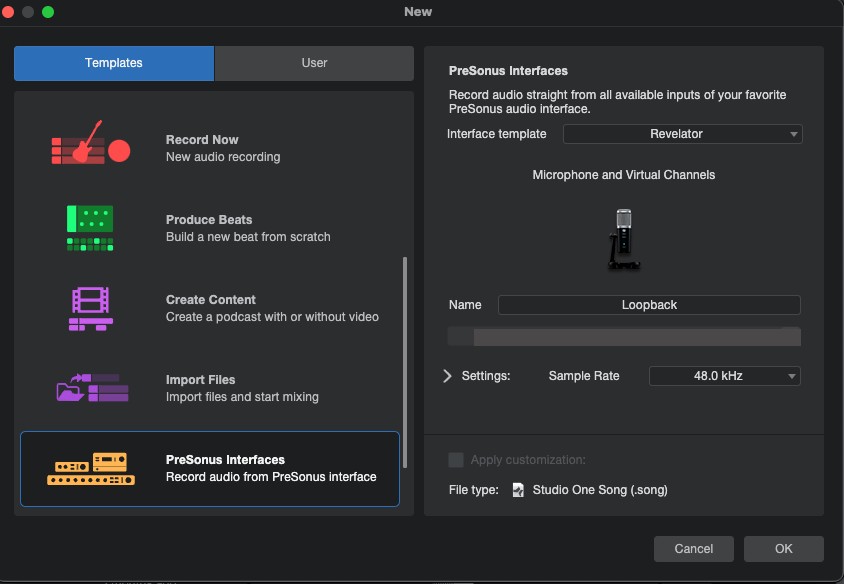Click the Studio One Song file icon
The width and height of the screenshot is (844, 584).
518,490
